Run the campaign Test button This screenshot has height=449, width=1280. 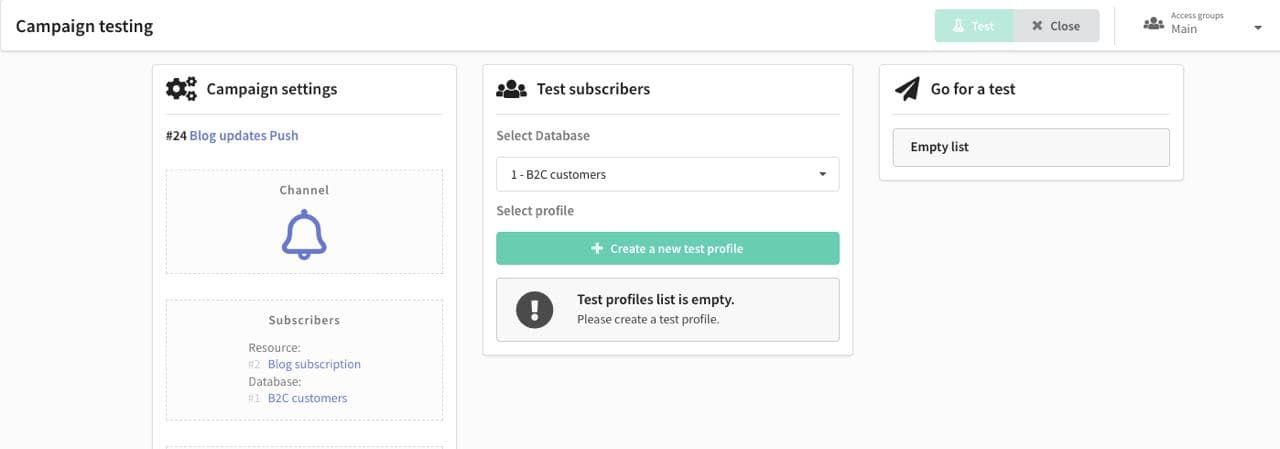point(974,26)
